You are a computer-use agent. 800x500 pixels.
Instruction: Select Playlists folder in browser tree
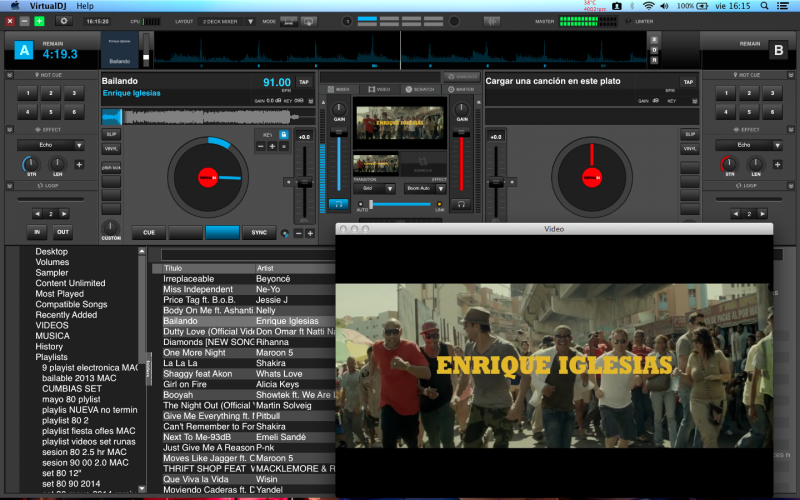point(51,357)
